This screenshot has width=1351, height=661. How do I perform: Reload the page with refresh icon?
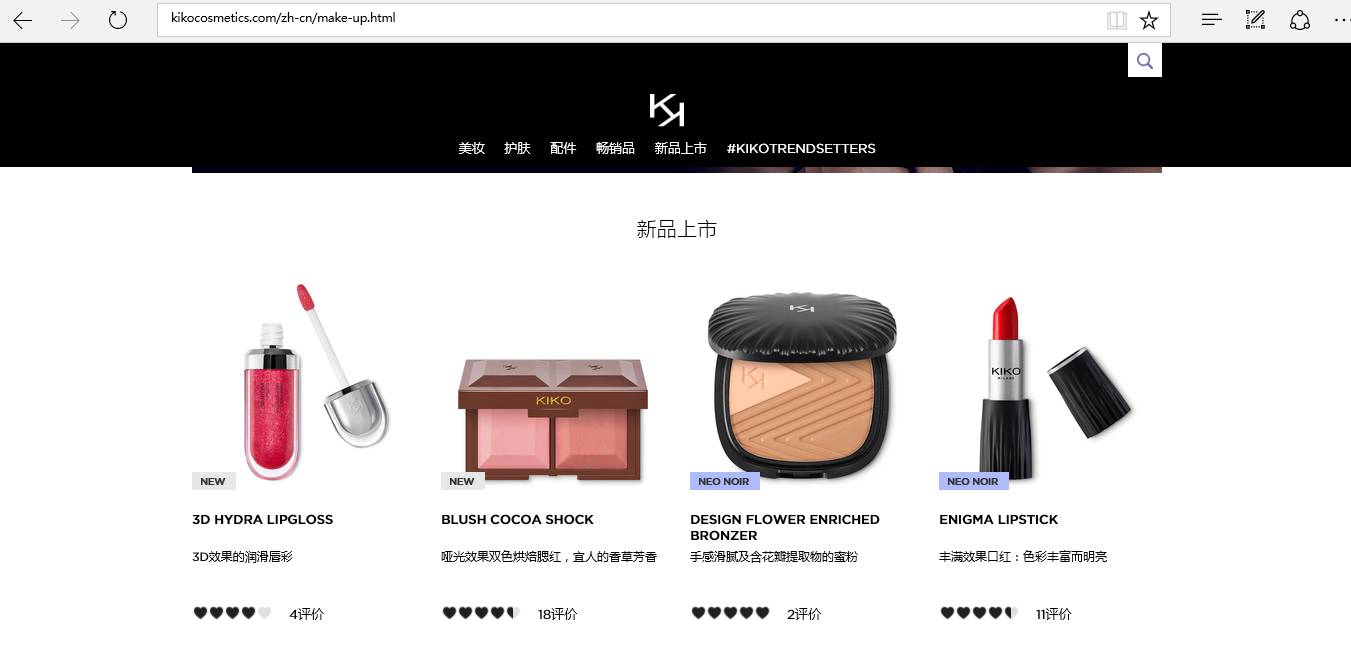click(118, 20)
